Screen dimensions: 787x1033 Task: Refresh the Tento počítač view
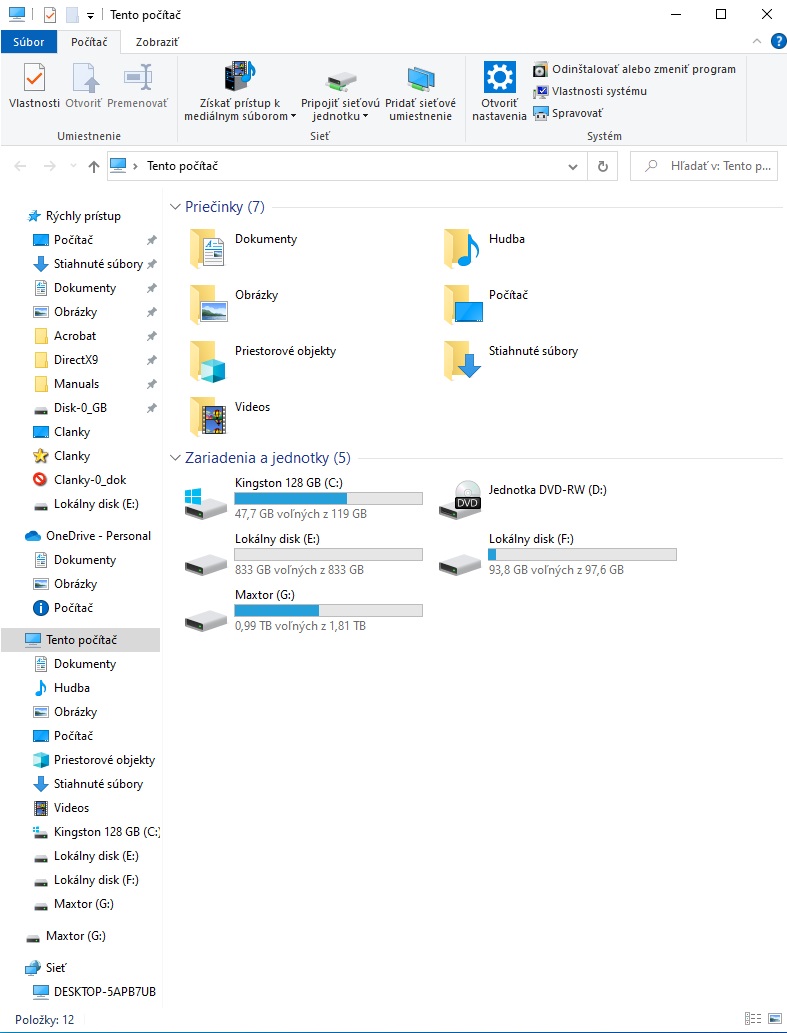pyautogui.click(x=603, y=167)
